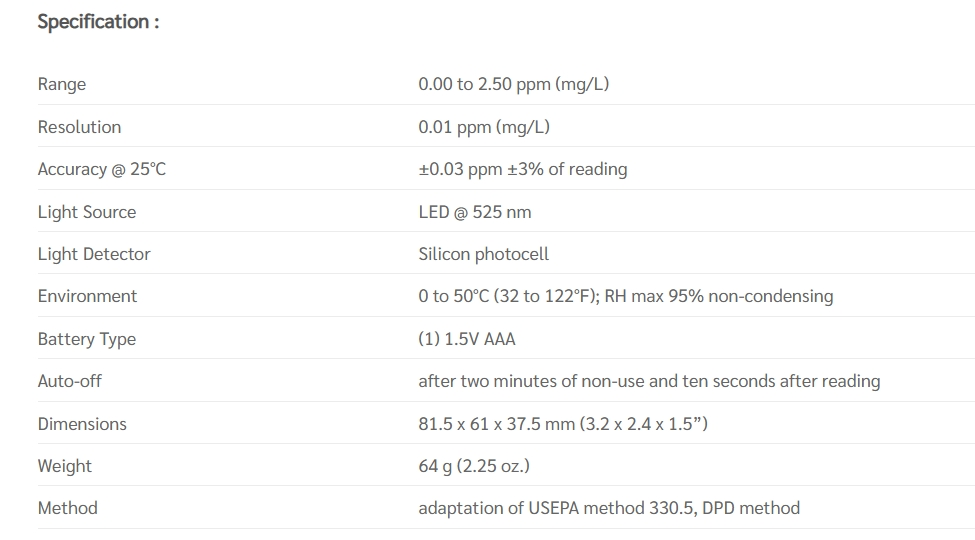Click the ±0.03 ppm accuracy value
This screenshot has width=975, height=540.
click(x=523, y=169)
